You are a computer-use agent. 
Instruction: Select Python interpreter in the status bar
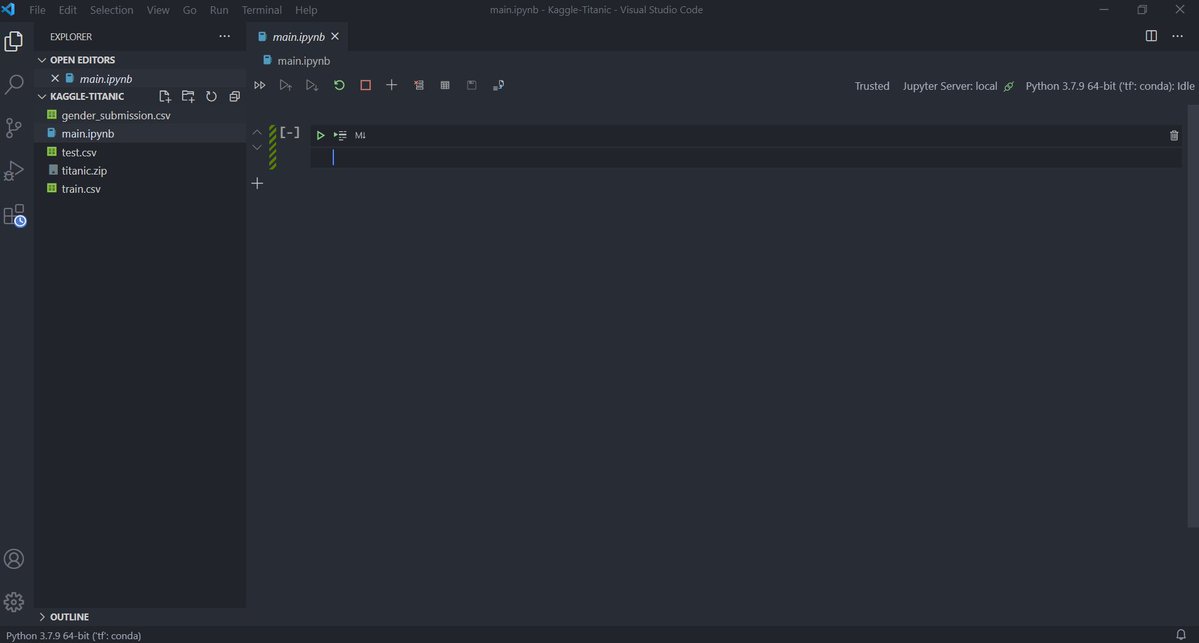[73, 635]
